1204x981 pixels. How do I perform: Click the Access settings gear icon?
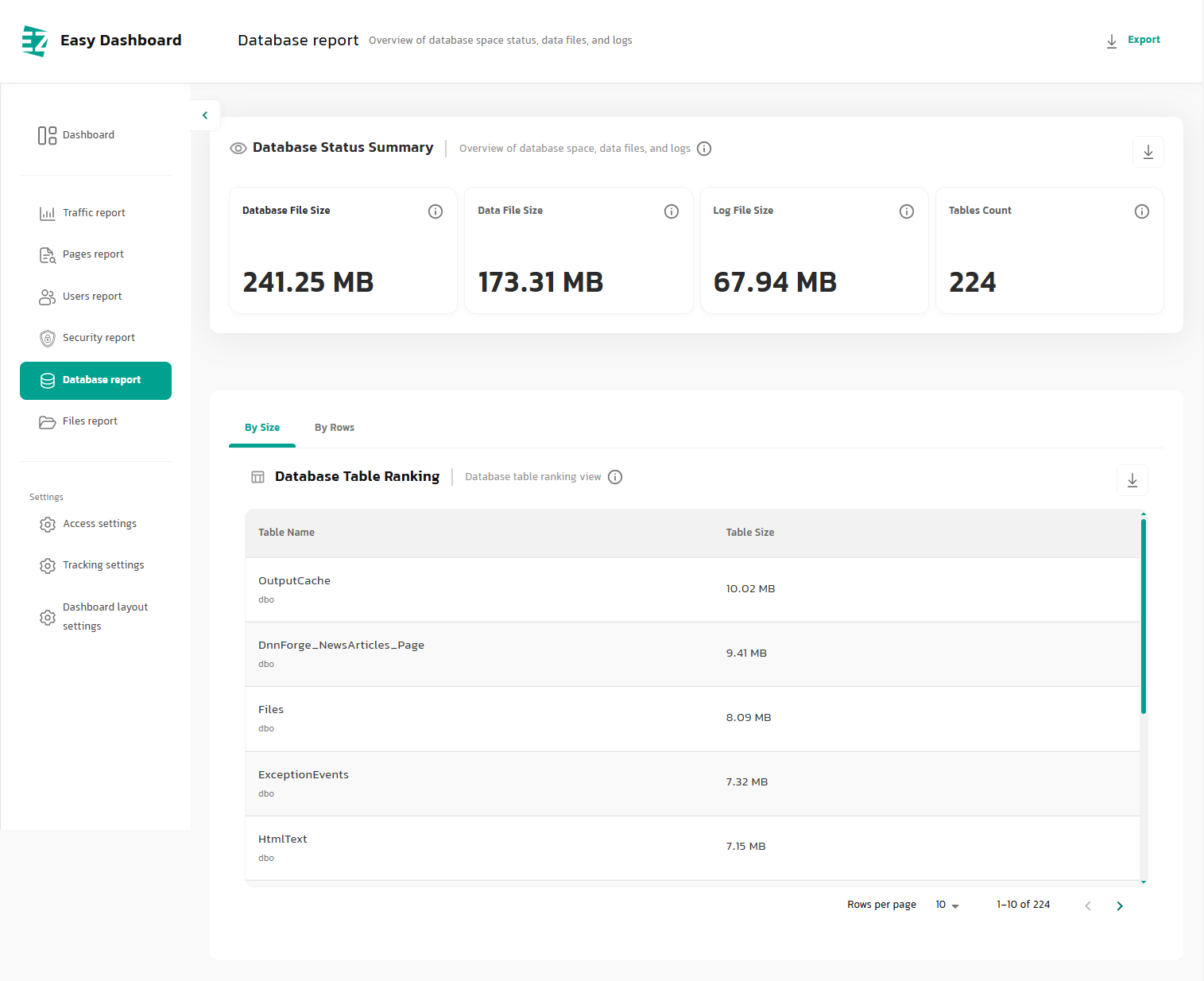48,525
